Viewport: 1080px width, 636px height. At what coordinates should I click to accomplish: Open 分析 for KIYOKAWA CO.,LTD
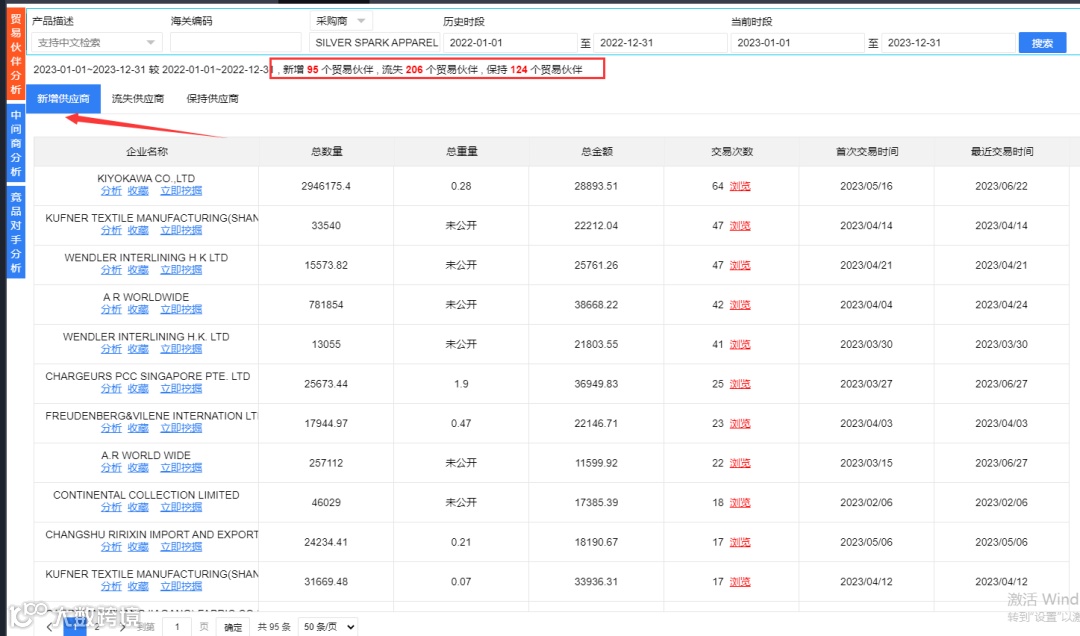(111, 190)
